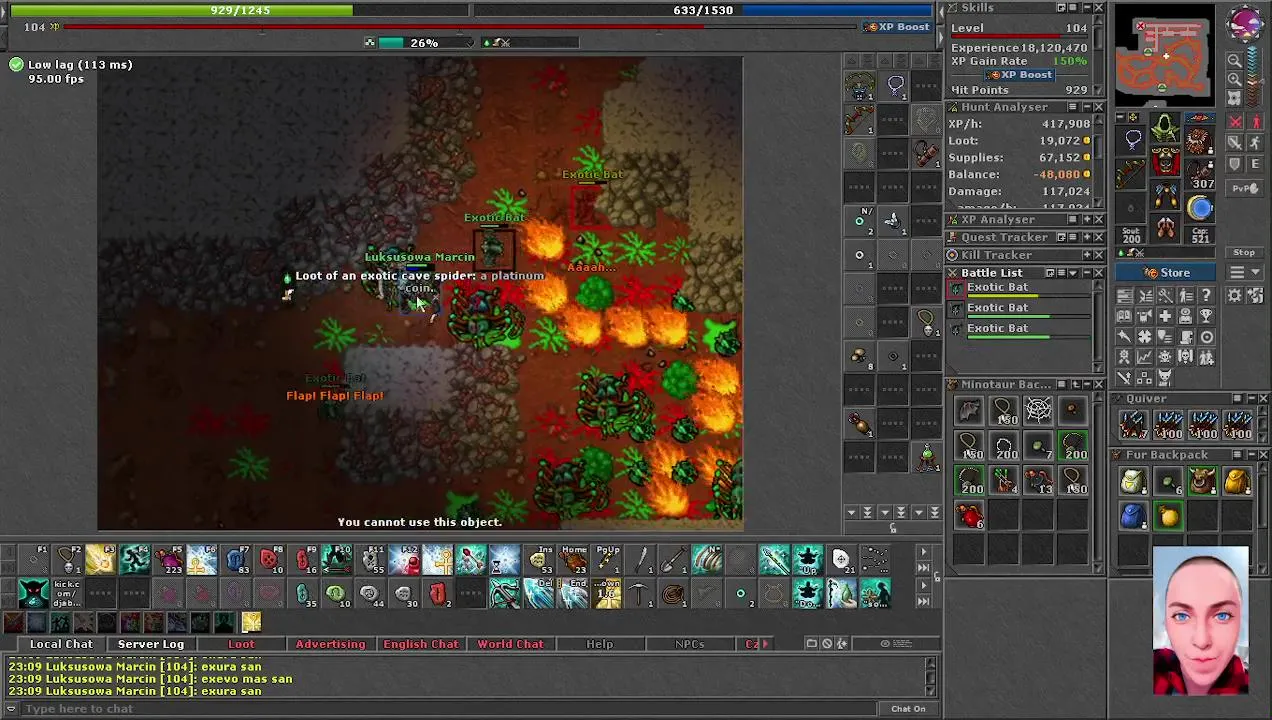Use the shovel hotkey in action bar

pos(673,559)
